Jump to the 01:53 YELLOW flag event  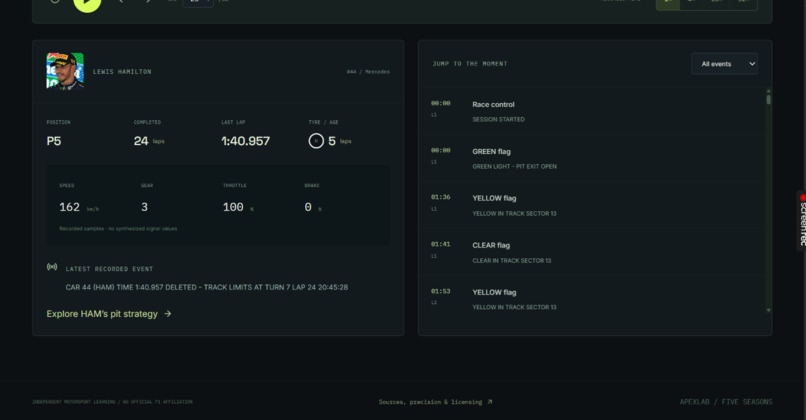click(x=593, y=299)
